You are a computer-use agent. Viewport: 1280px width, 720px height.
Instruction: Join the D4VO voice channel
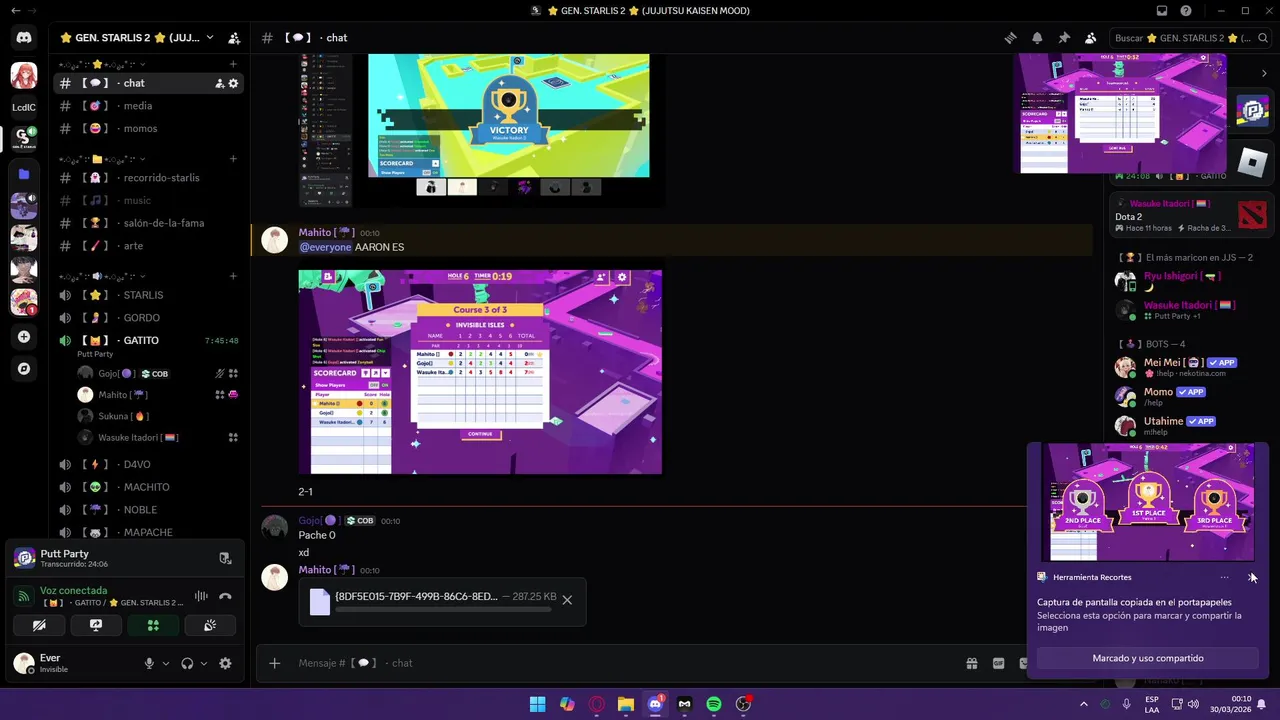147,464
